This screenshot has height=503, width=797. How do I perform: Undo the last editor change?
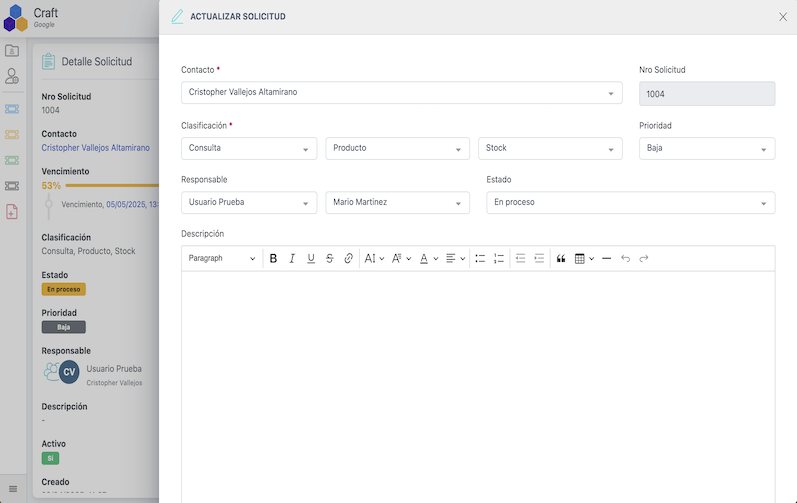coord(625,259)
